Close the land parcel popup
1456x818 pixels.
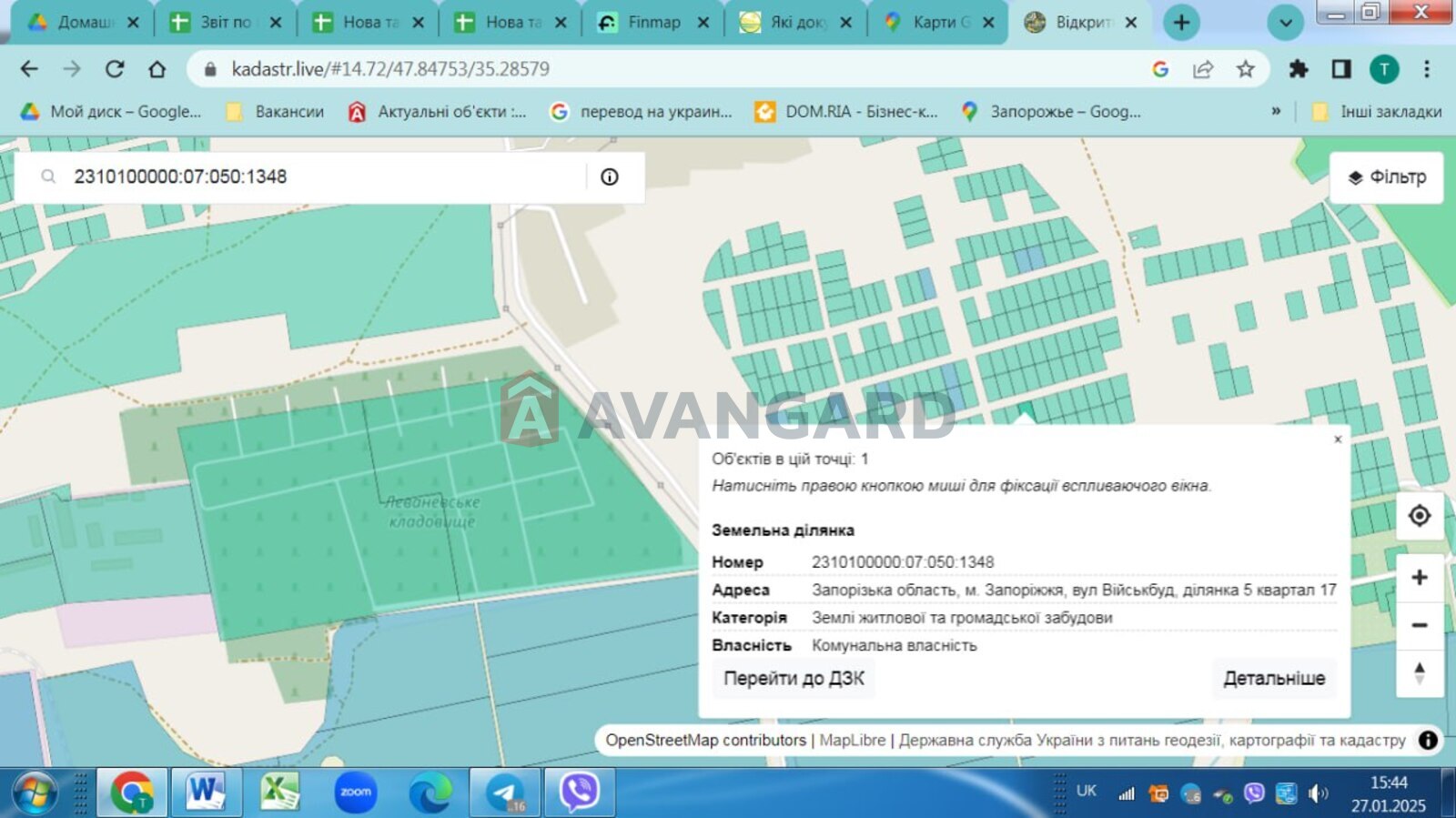click(x=1338, y=439)
